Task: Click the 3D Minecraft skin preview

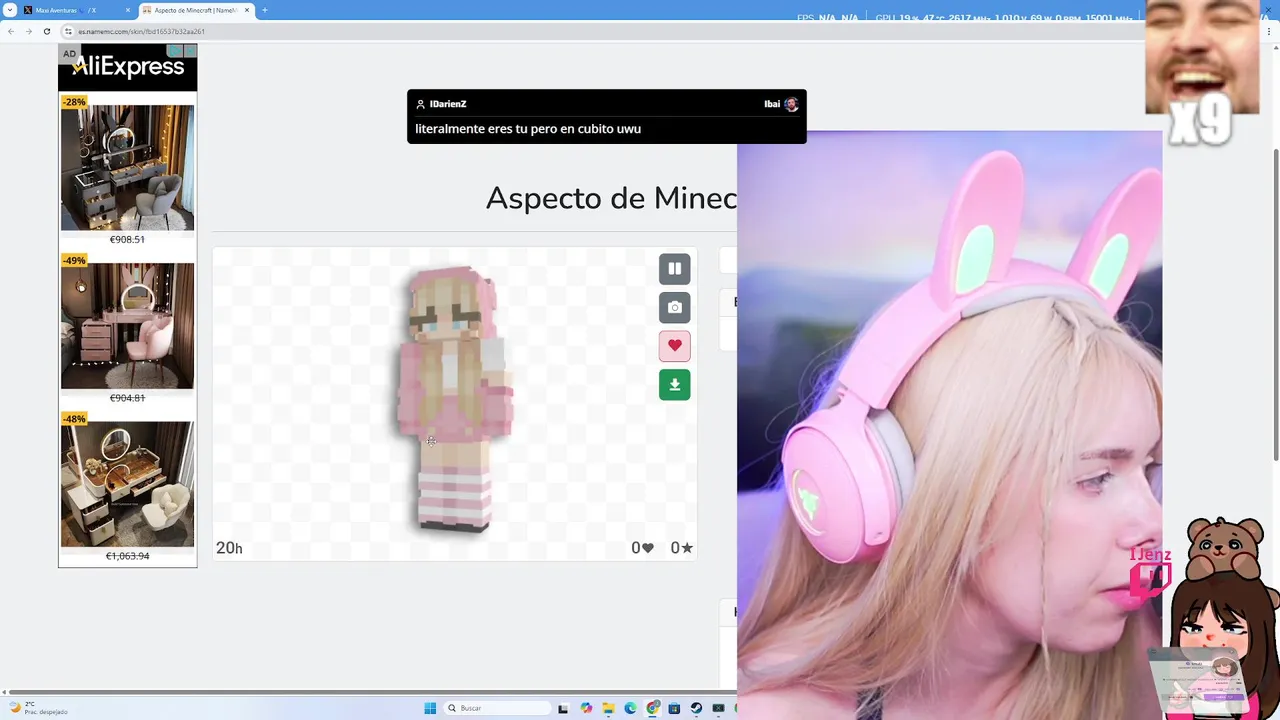Action: pyautogui.click(x=455, y=400)
